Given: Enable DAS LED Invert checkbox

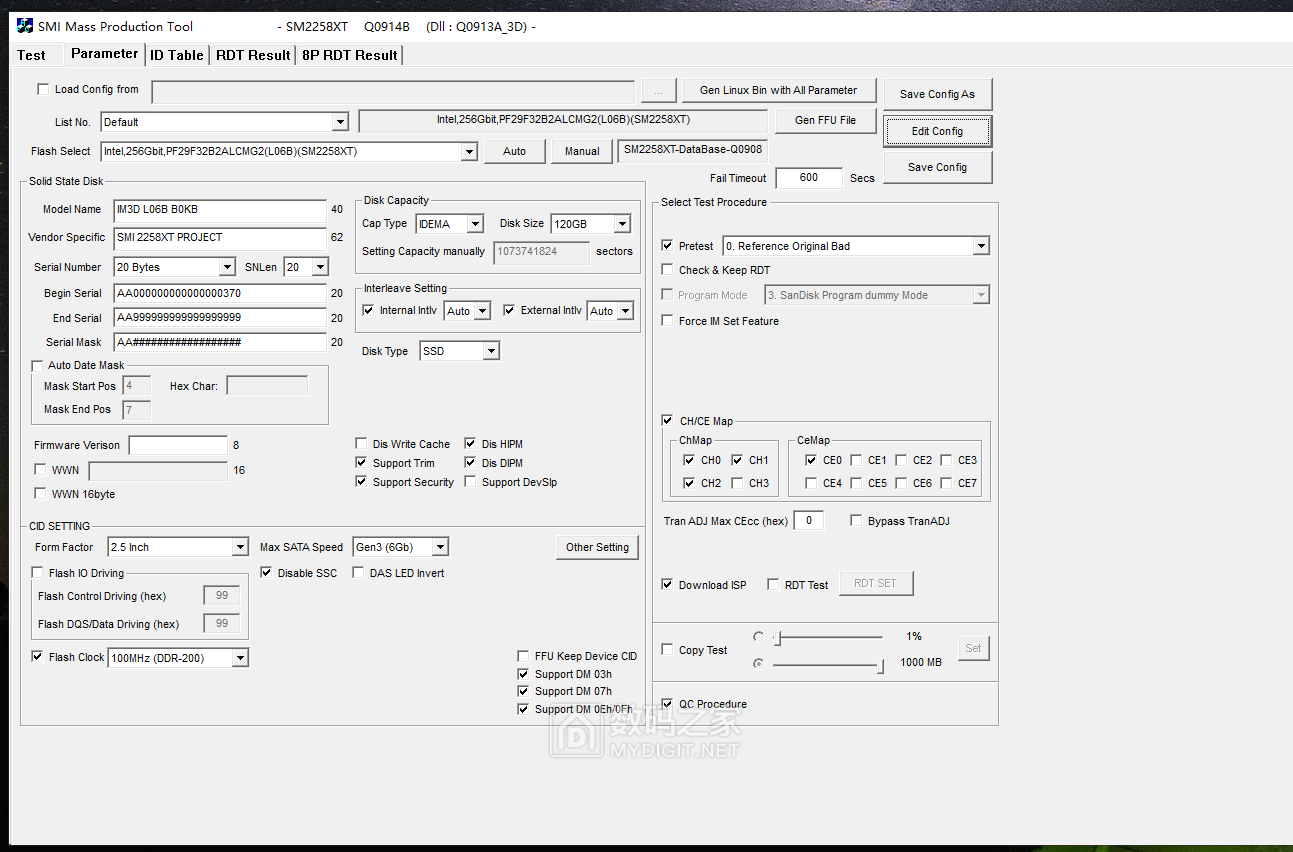Looking at the screenshot, I should click(359, 573).
